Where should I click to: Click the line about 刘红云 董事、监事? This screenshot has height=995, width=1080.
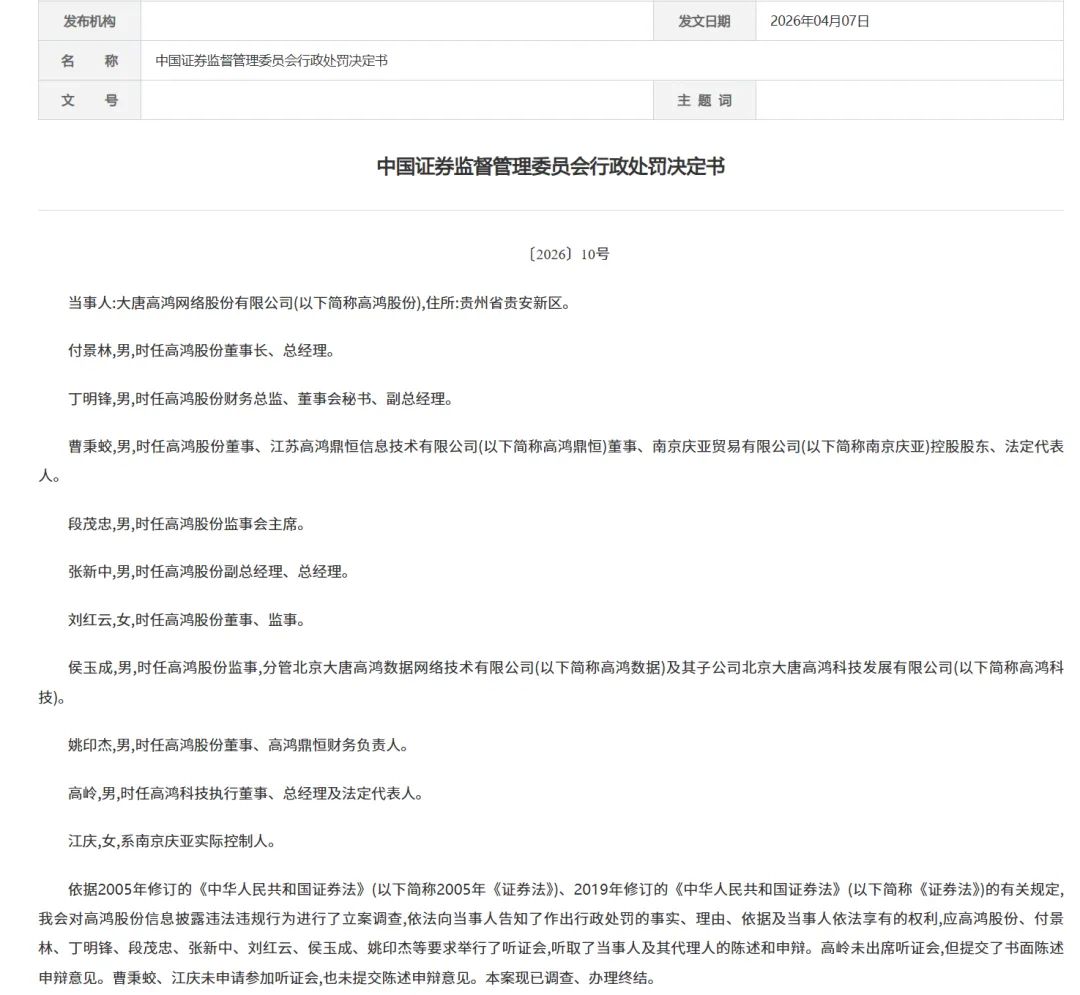(187, 620)
